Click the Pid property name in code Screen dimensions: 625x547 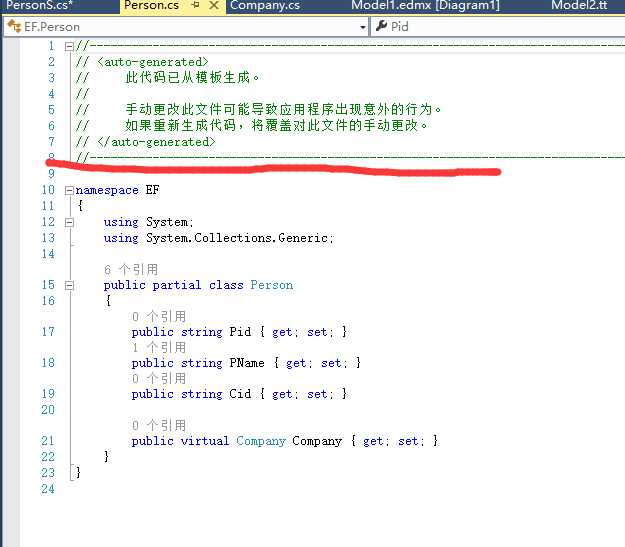(x=240, y=332)
